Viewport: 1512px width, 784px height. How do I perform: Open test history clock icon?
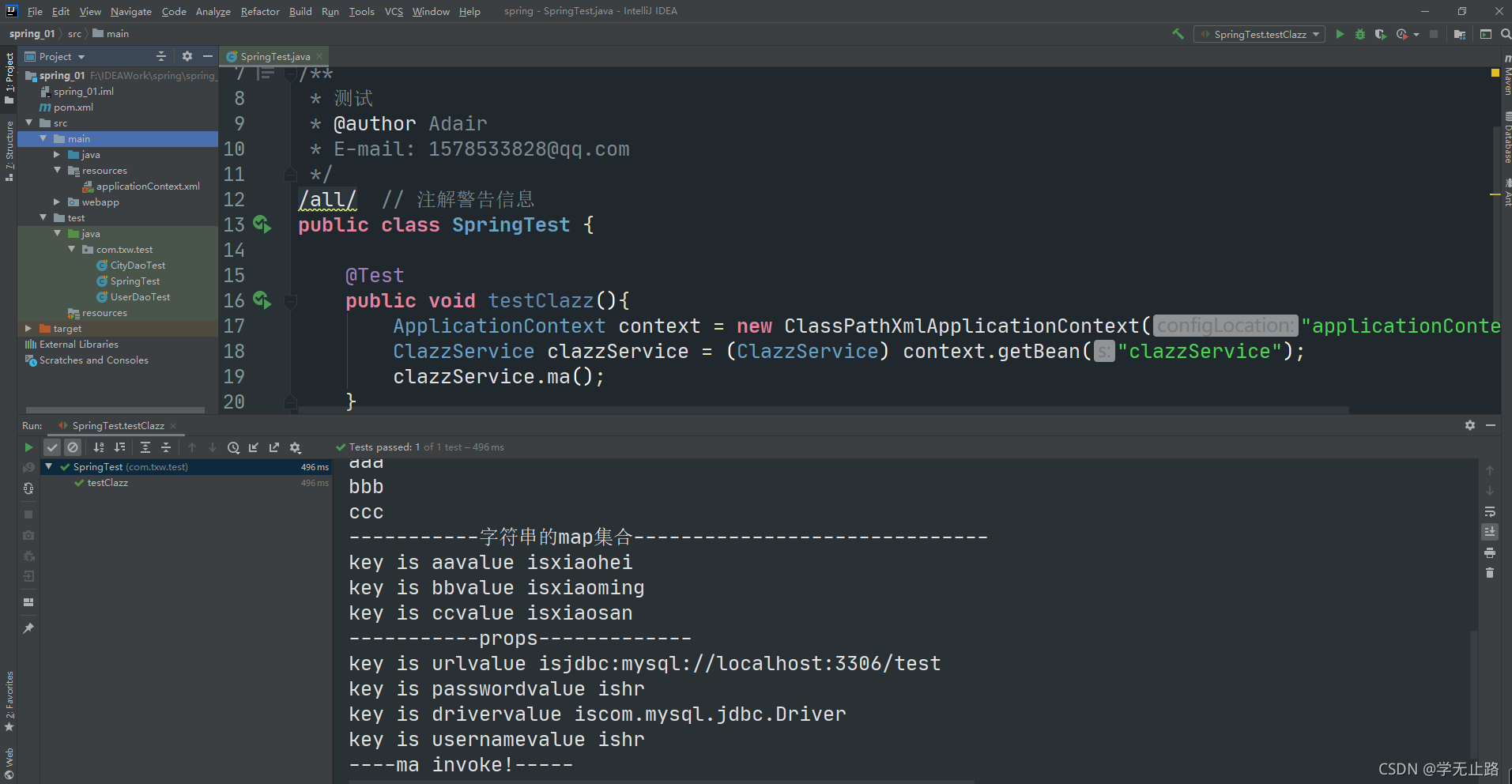pyautogui.click(x=233, y=447)
